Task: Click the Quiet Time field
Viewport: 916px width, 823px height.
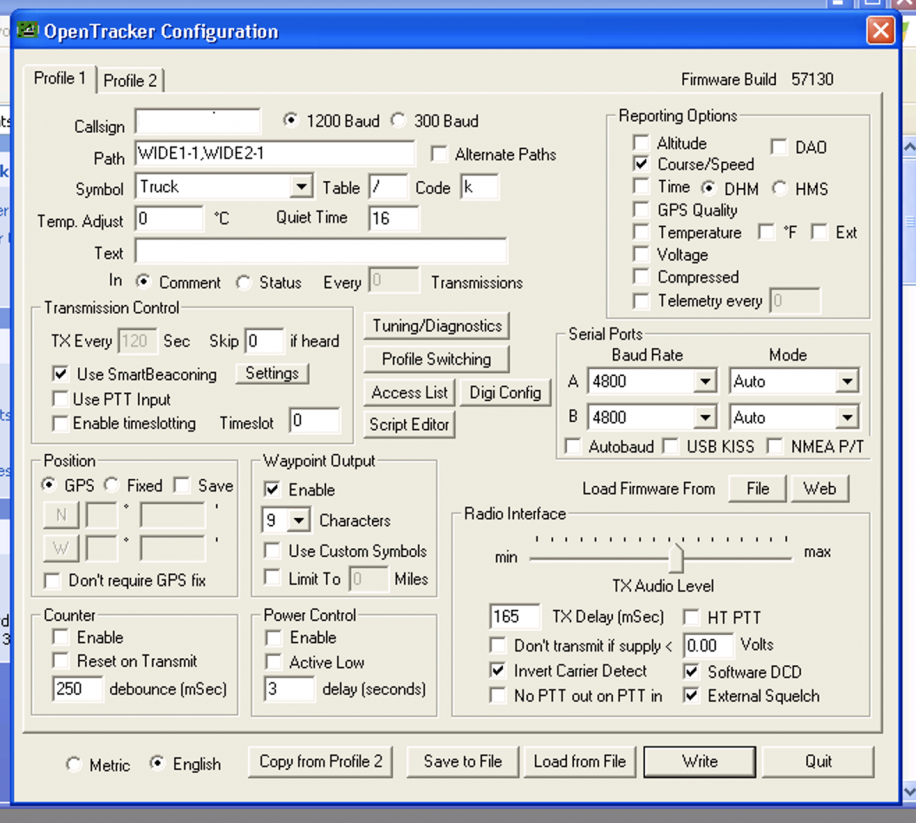Action: [393, 219]
